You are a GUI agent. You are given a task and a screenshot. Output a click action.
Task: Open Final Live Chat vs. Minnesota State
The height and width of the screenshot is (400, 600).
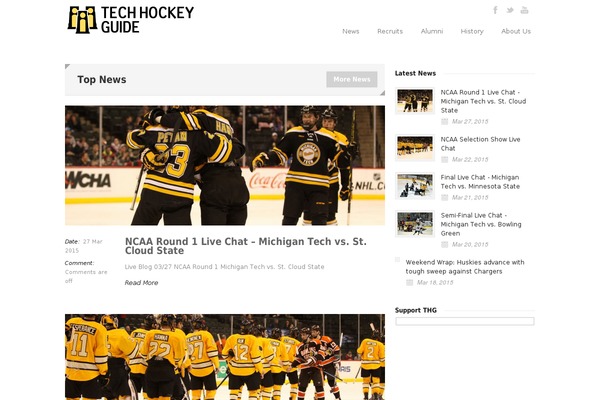point(480,182)
